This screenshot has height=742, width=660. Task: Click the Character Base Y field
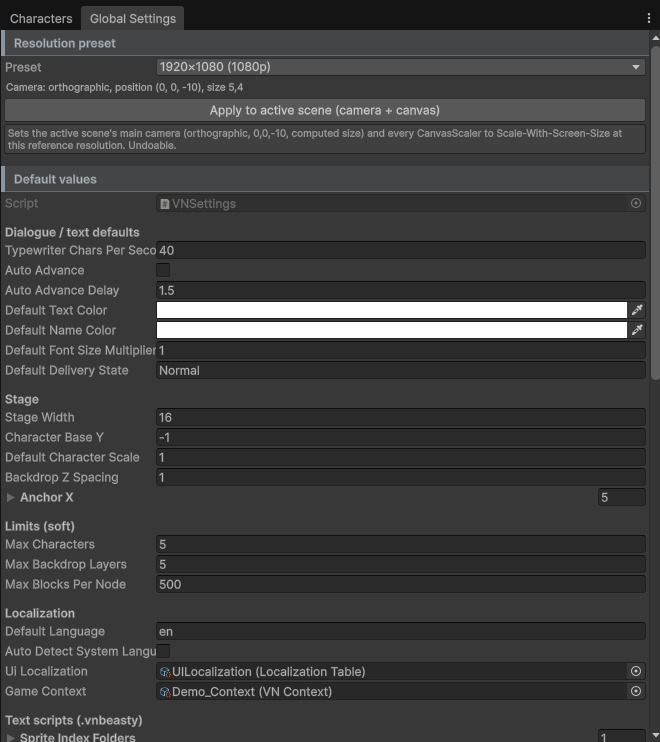tap(401, 437)
